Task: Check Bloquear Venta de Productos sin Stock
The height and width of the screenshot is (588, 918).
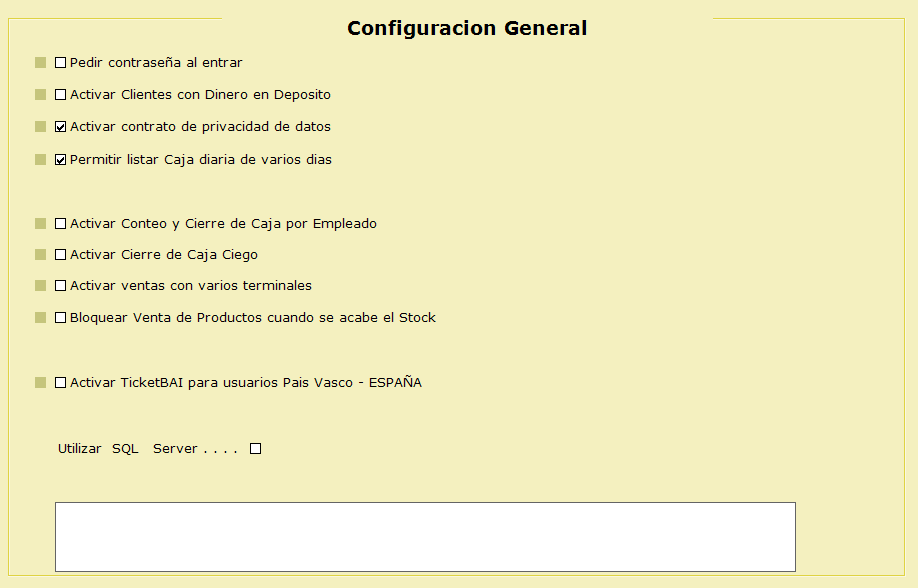Action: (61, 318)
